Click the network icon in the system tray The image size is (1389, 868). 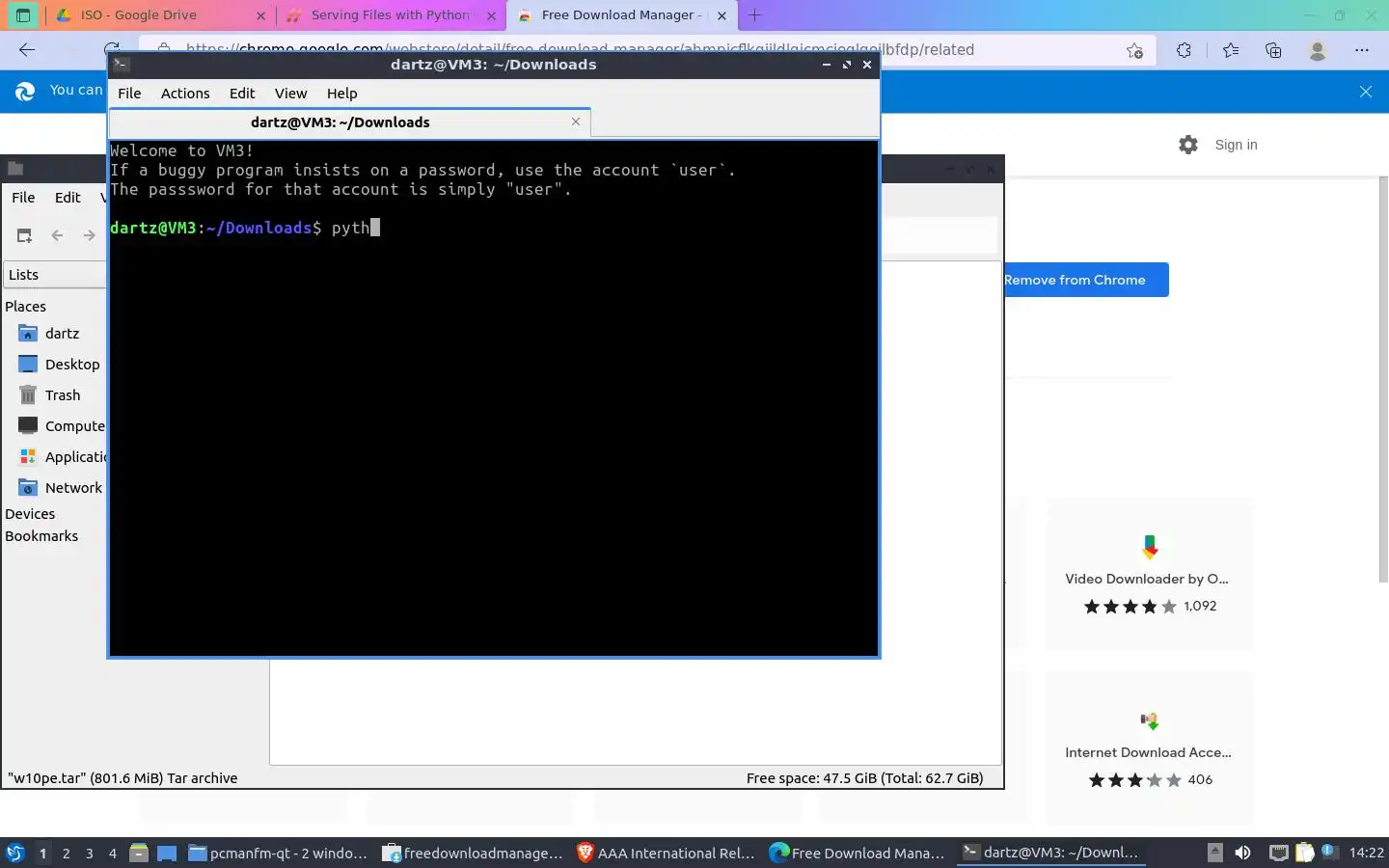[x=1278, y=853]
